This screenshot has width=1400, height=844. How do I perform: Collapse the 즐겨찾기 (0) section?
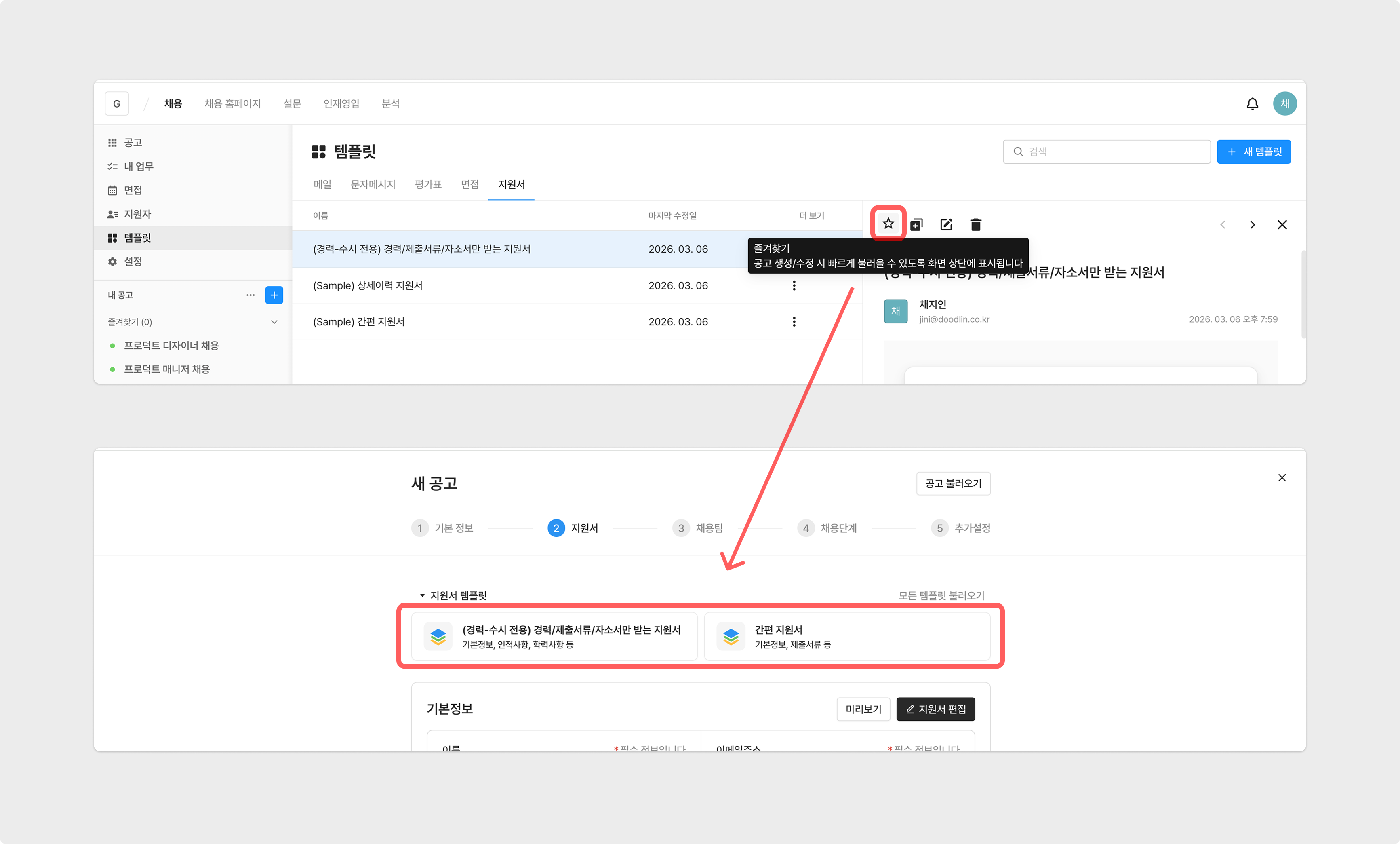click(x=274, y=322)
